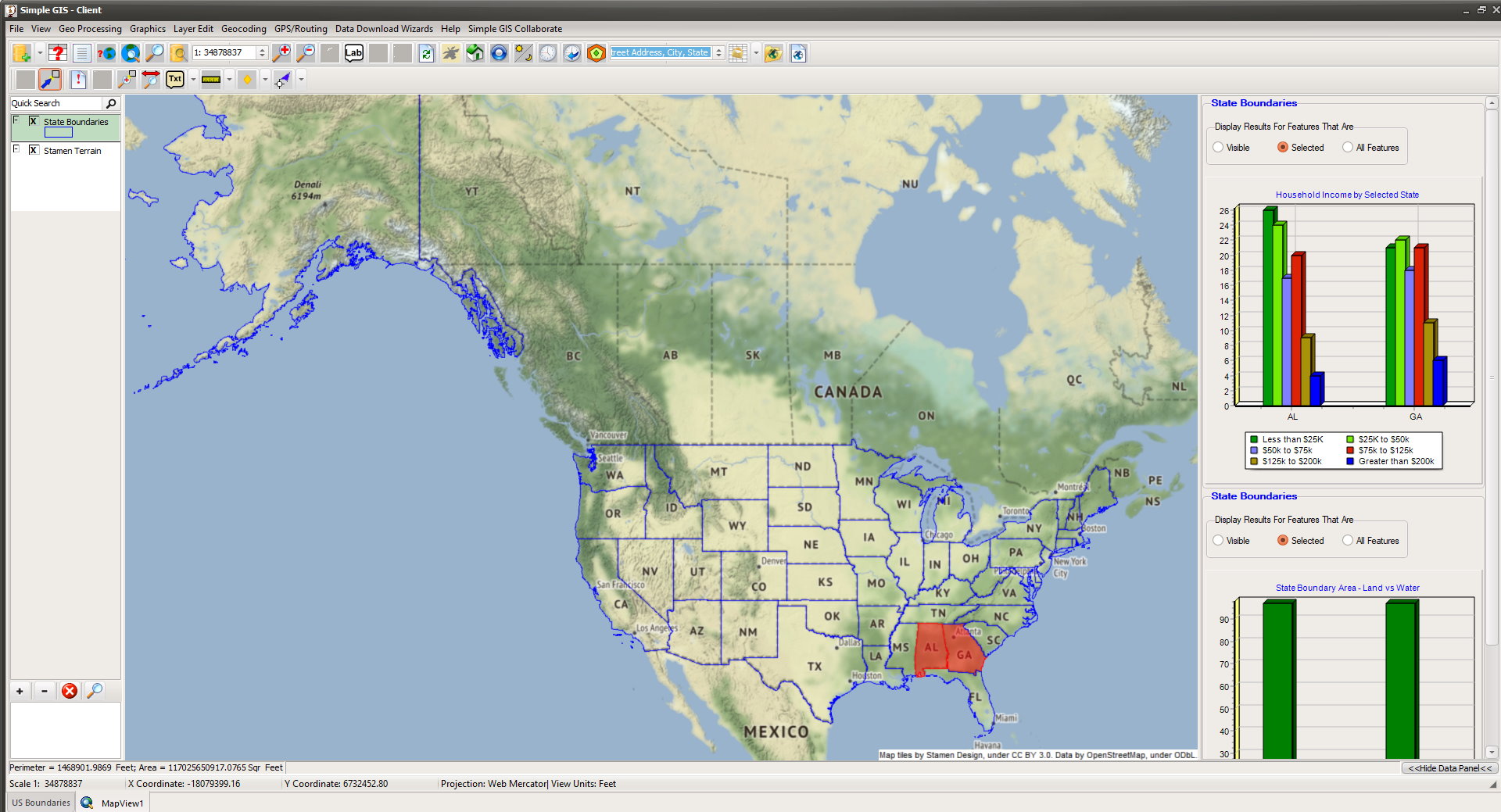Select the Txt text annotation tool
The height and width of the screenshot is (812, 1501).
[x=174, y=79]
